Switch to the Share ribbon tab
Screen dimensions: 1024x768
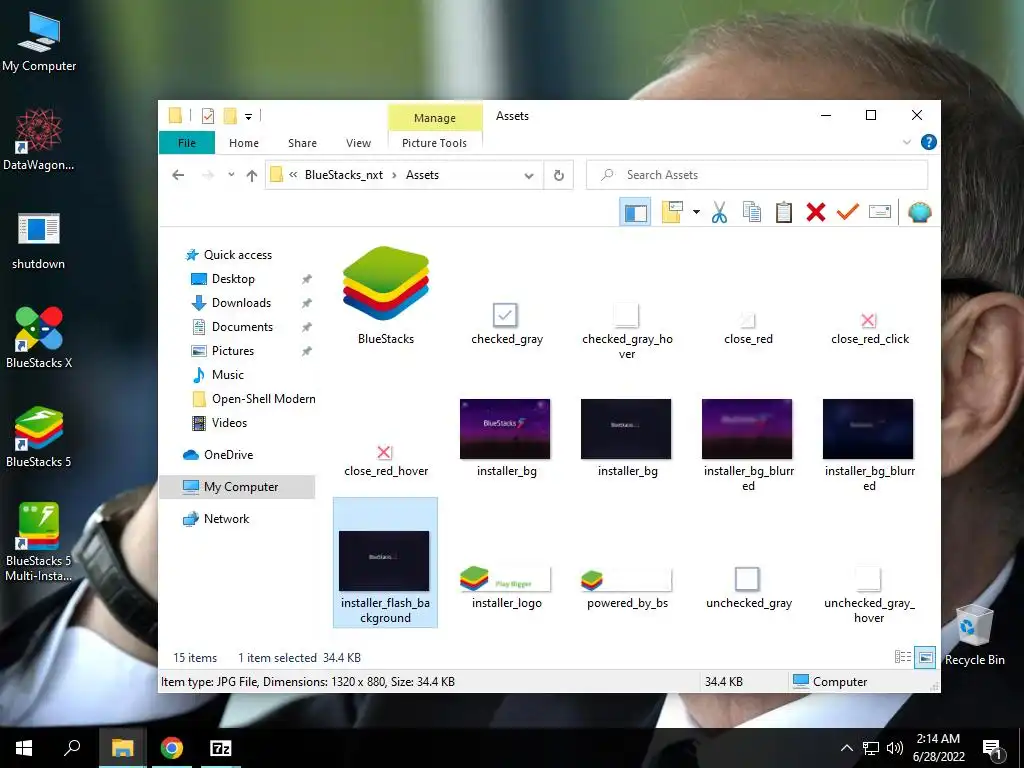302,143
